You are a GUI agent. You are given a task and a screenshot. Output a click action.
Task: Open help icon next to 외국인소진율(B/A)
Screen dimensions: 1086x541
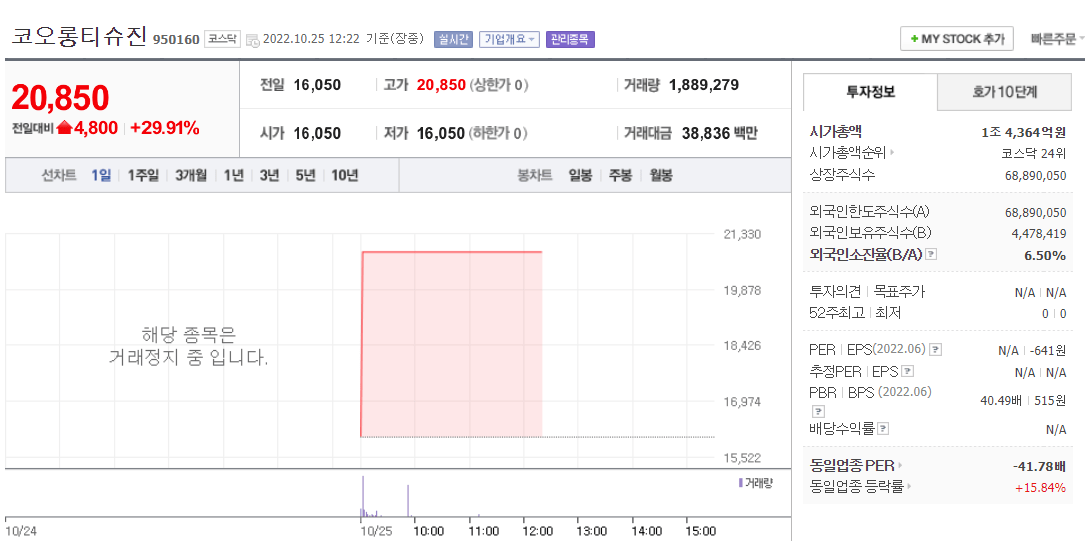click(x=931, y=255)
